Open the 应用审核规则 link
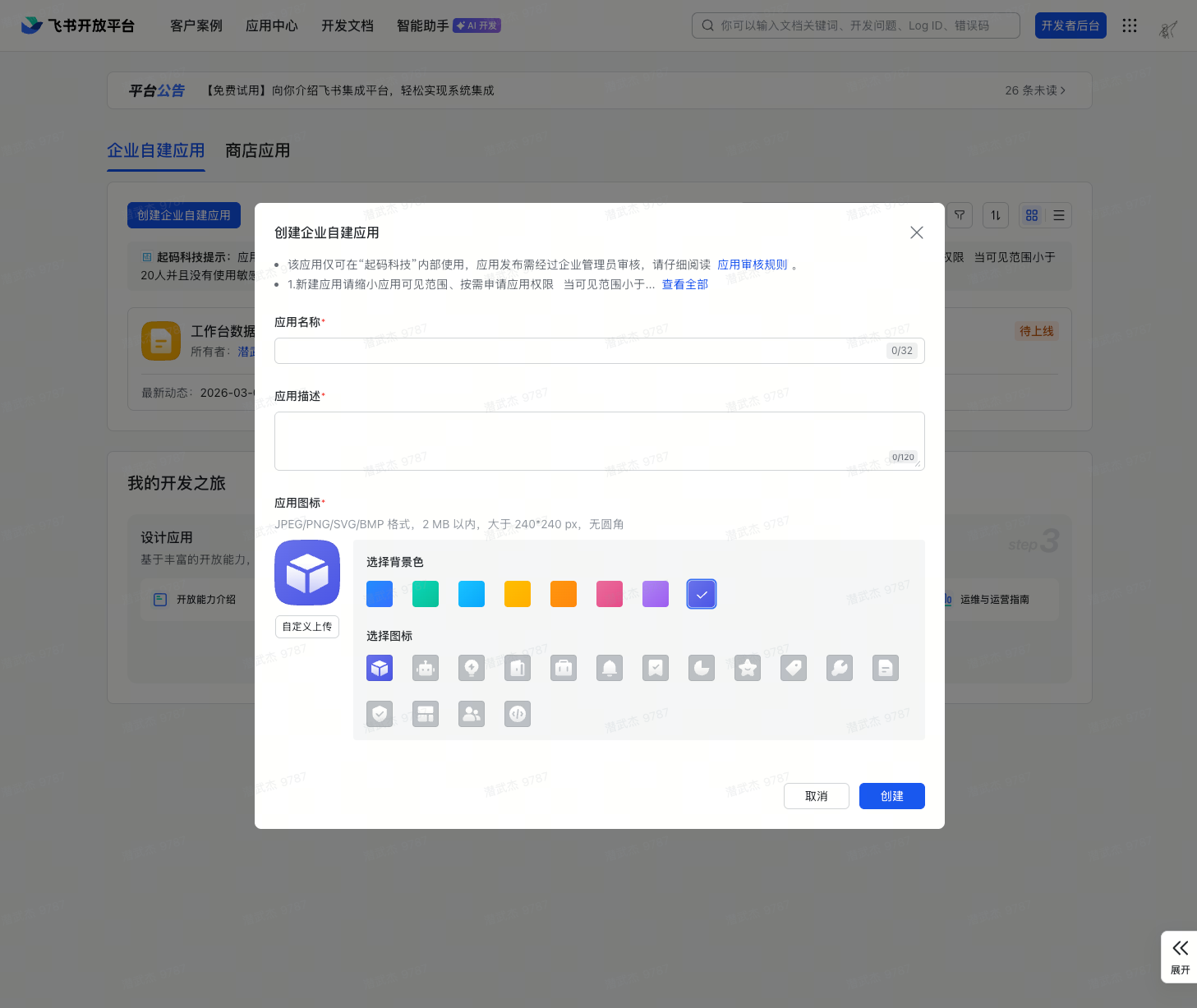The width and height of the screenshot is (1197, 1008). click(x=752, y=265)
